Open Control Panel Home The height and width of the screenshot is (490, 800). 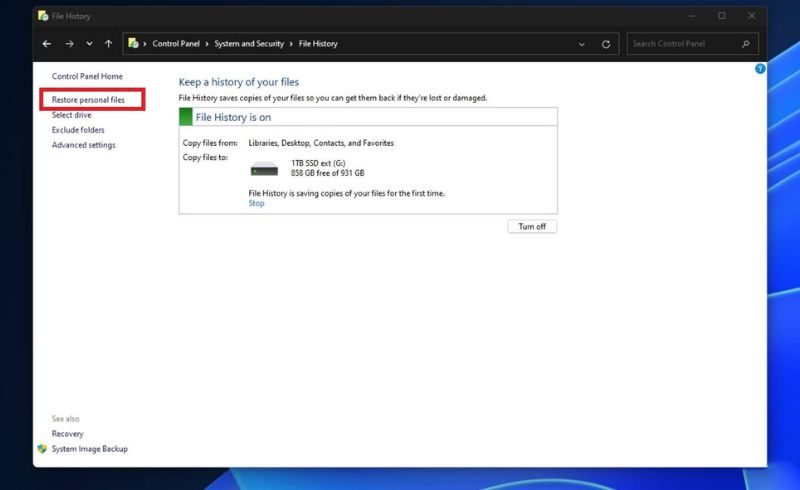[87, 77]
